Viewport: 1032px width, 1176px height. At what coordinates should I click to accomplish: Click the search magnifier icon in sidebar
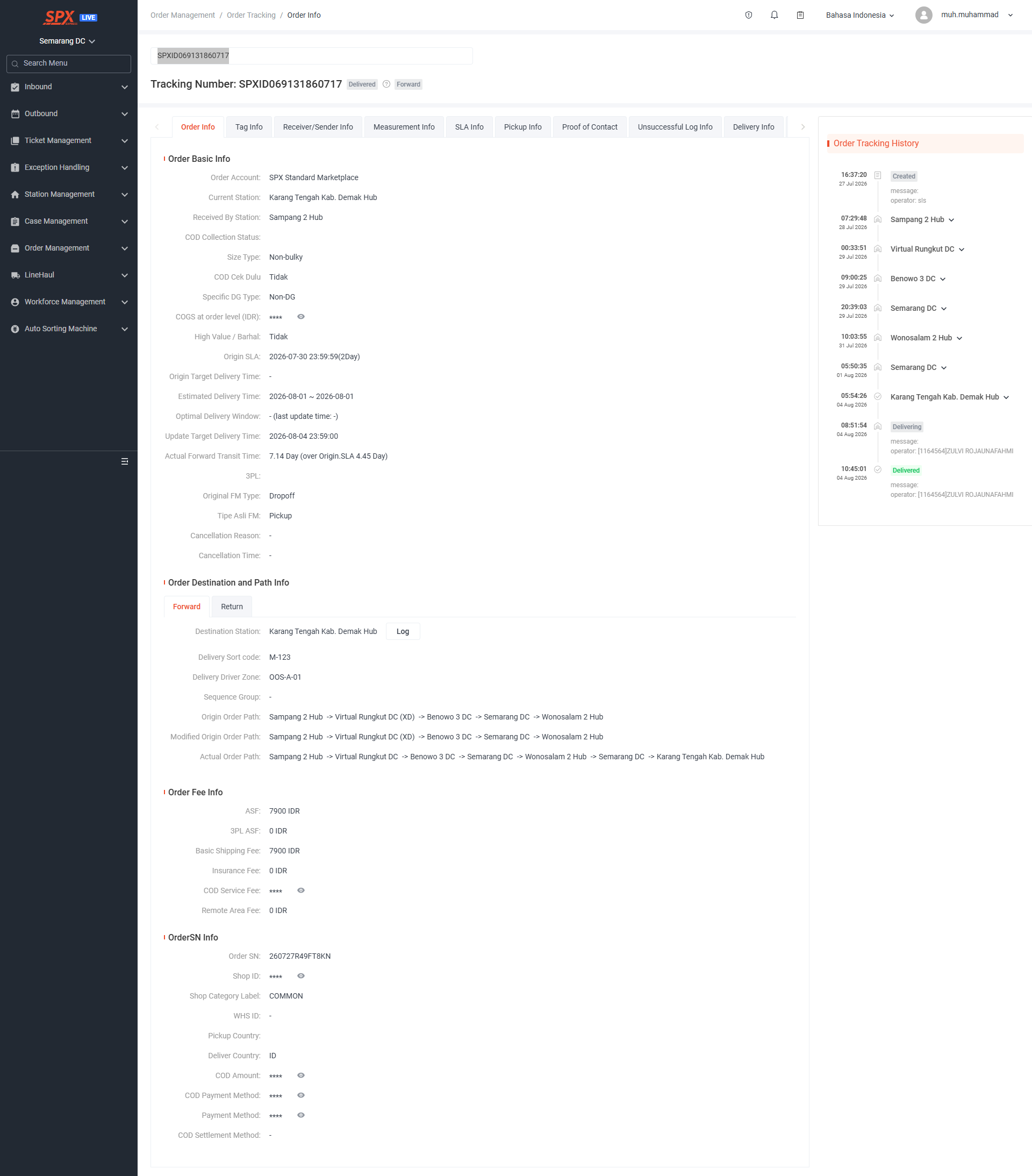click(x=15, y=64)
